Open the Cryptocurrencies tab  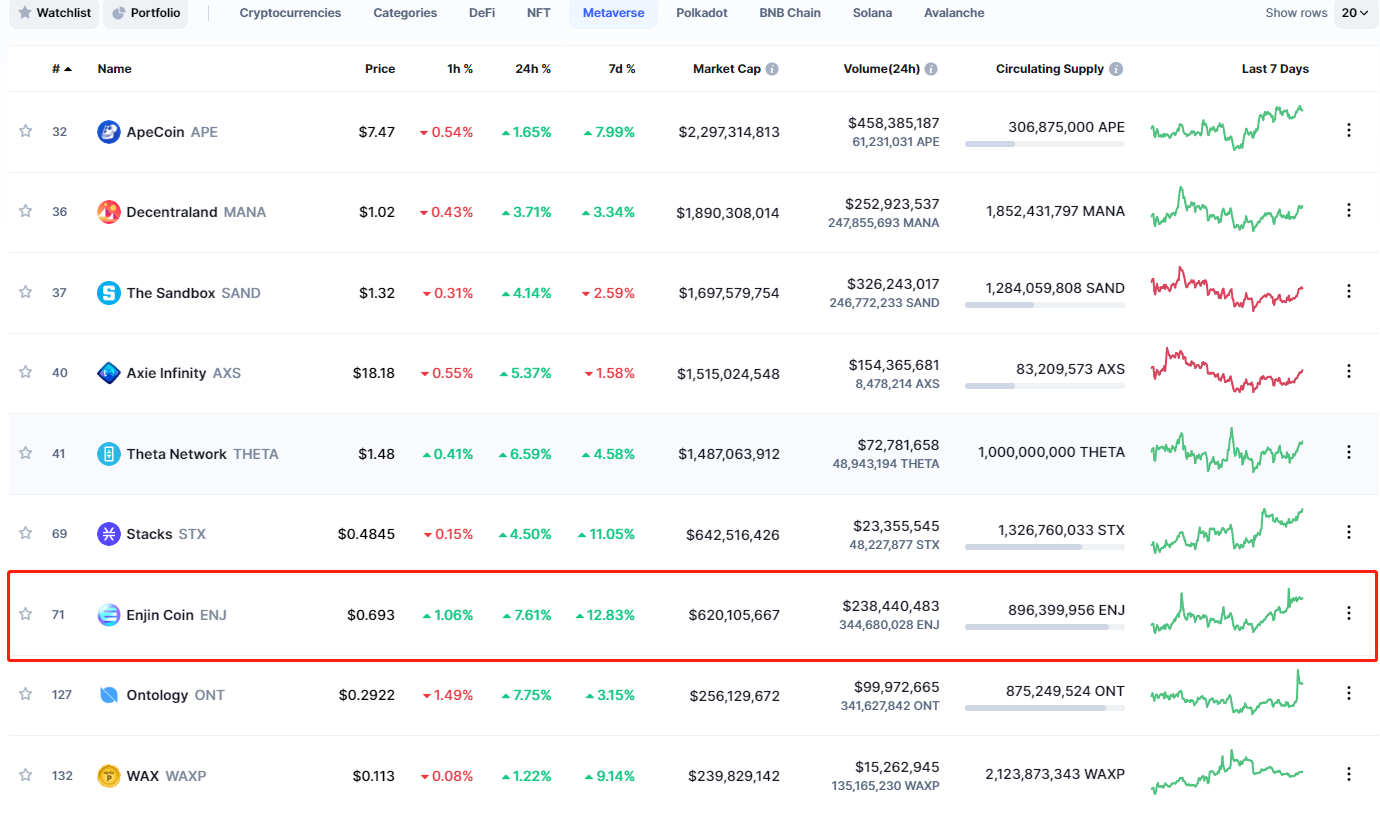(x=290, y=13)
